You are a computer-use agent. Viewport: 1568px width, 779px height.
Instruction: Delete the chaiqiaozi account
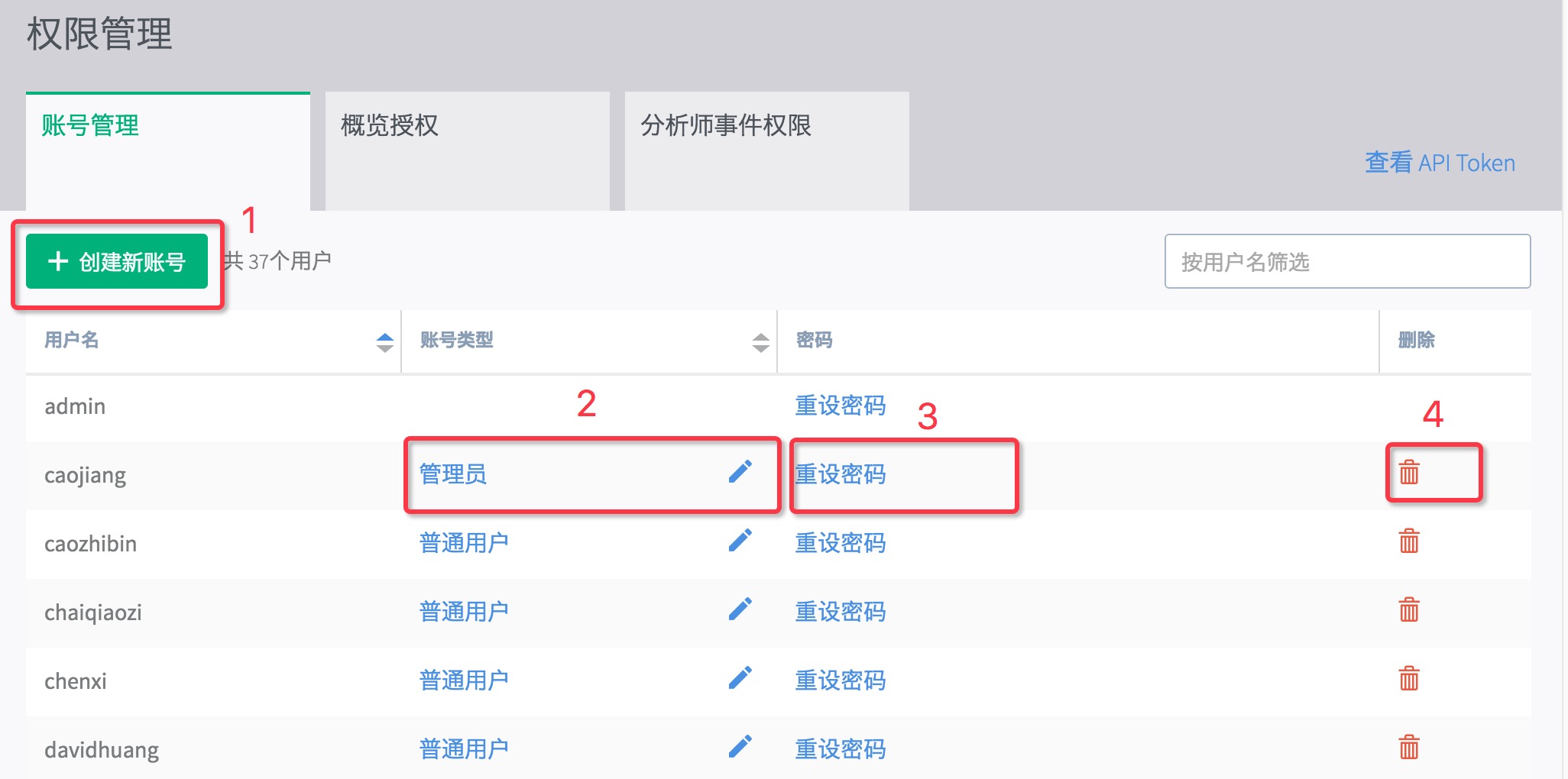(x=1409, y=610)
